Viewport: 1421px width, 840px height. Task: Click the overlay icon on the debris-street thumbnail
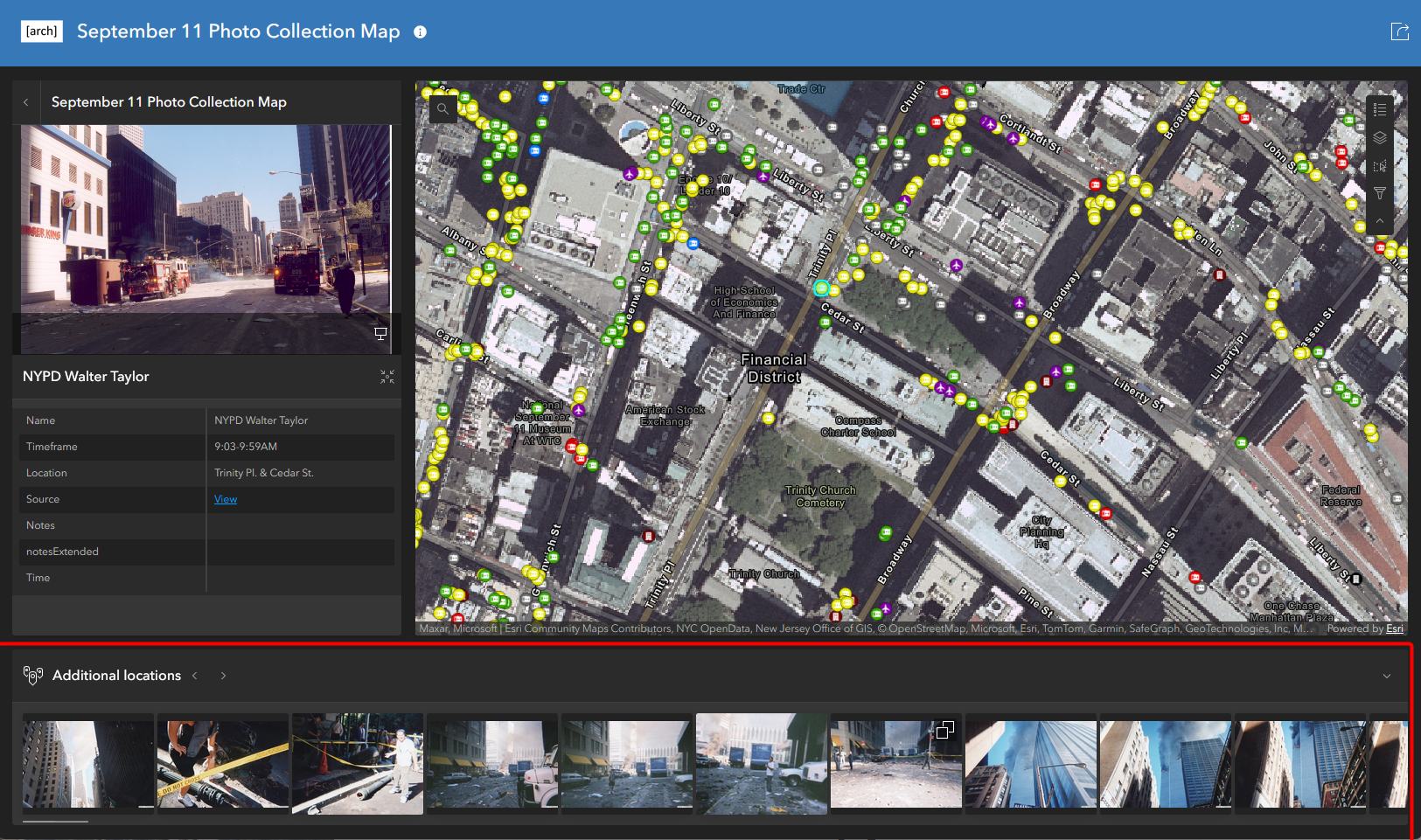coord(944,730)
